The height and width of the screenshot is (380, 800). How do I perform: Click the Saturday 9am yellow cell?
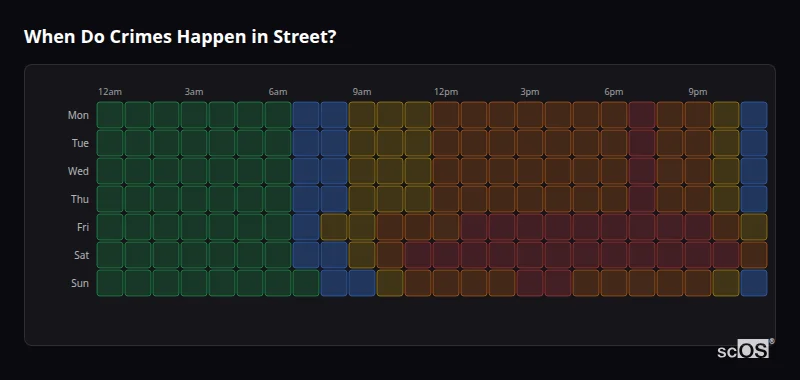pyautogui.click(x=362, y=255)
